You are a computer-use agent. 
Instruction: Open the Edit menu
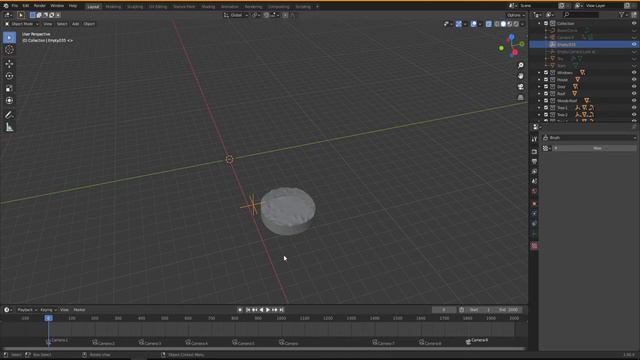26,6
